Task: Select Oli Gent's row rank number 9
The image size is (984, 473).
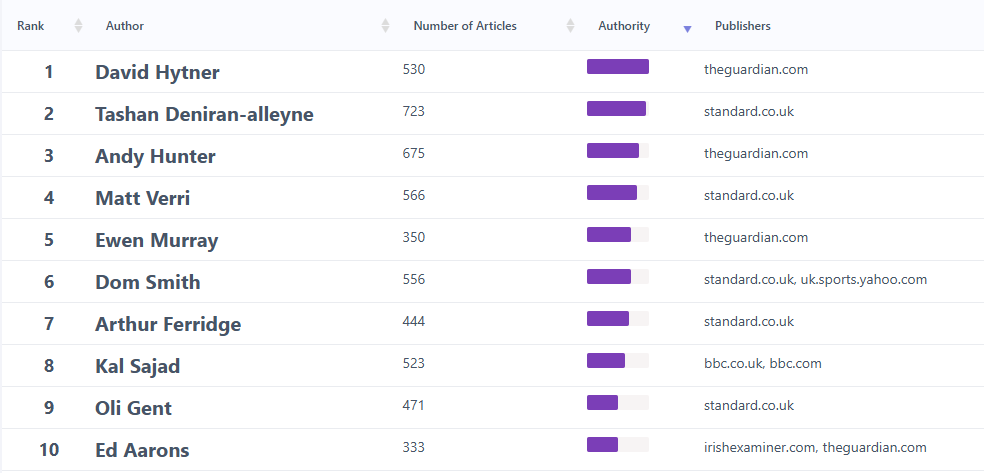Action: click(x=49, y=408)
